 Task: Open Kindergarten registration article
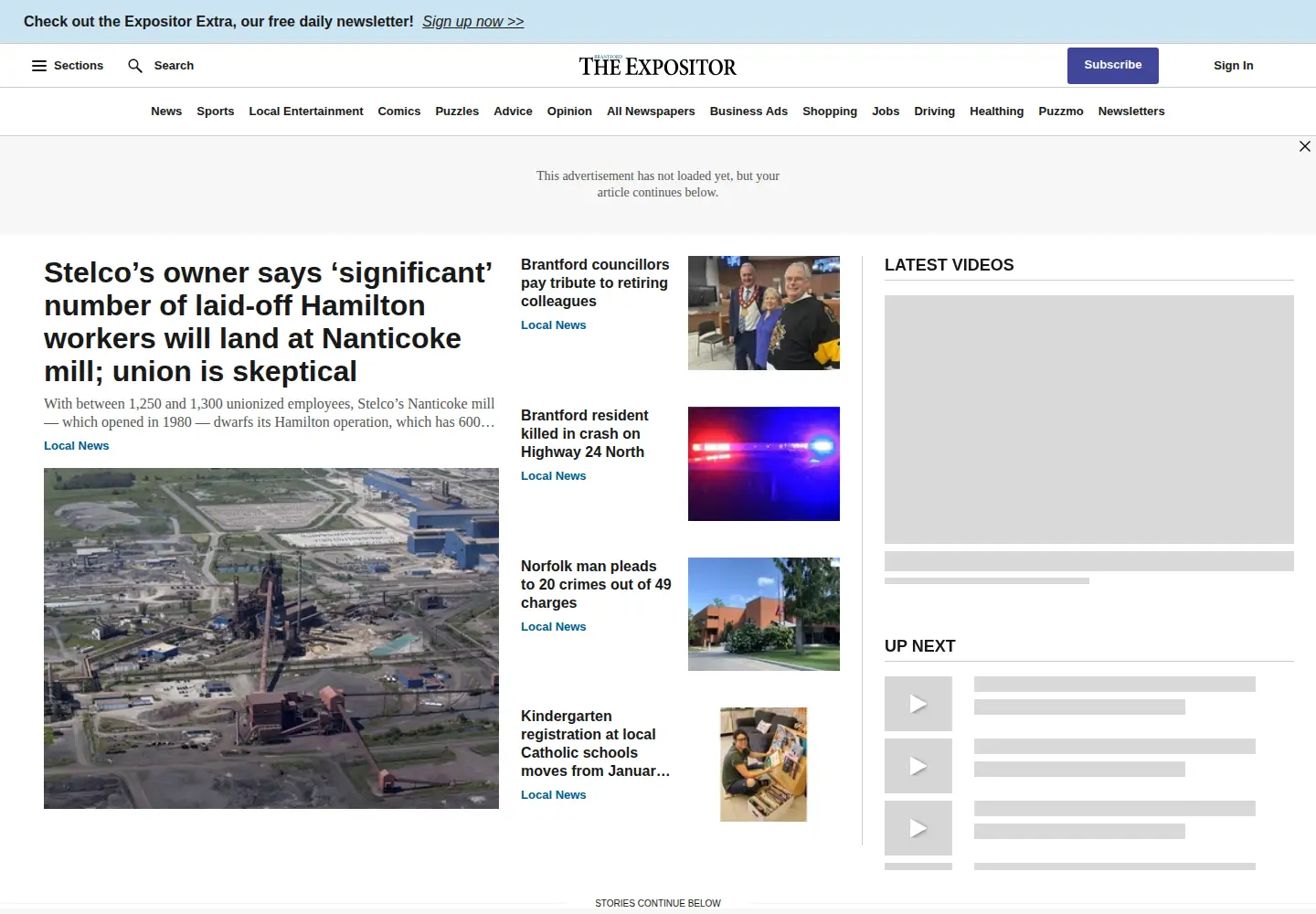(x=596, y=744)
